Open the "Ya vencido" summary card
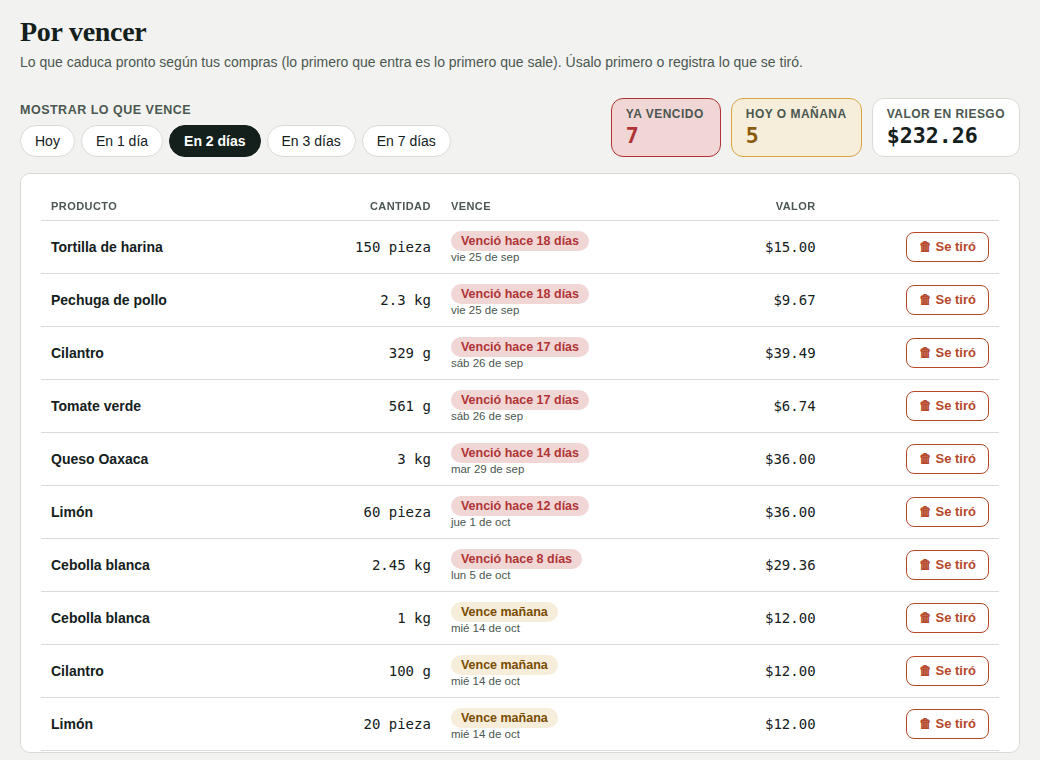 (x=666, y=127)
